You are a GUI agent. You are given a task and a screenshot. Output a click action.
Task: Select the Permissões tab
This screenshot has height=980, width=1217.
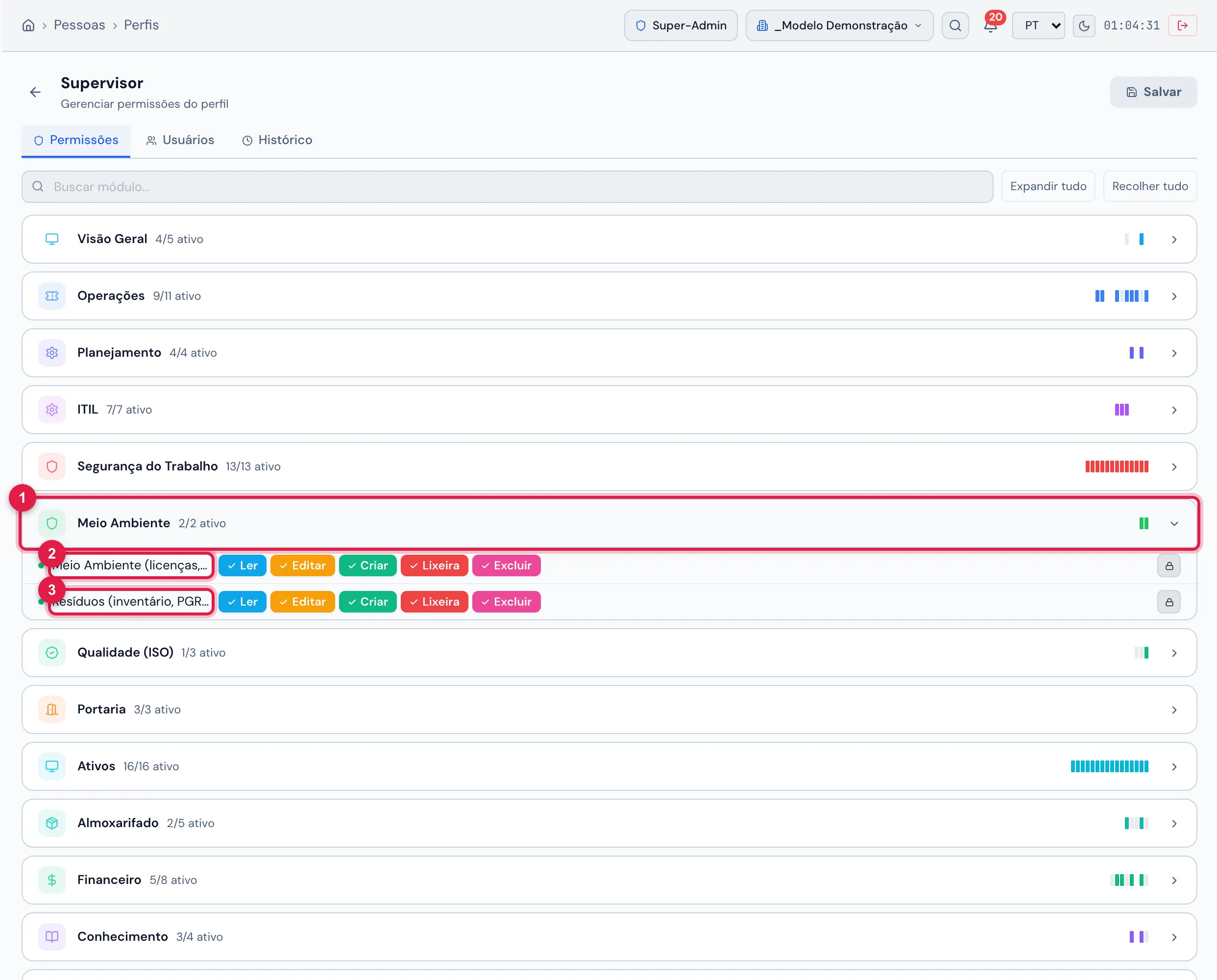point(76,140)
